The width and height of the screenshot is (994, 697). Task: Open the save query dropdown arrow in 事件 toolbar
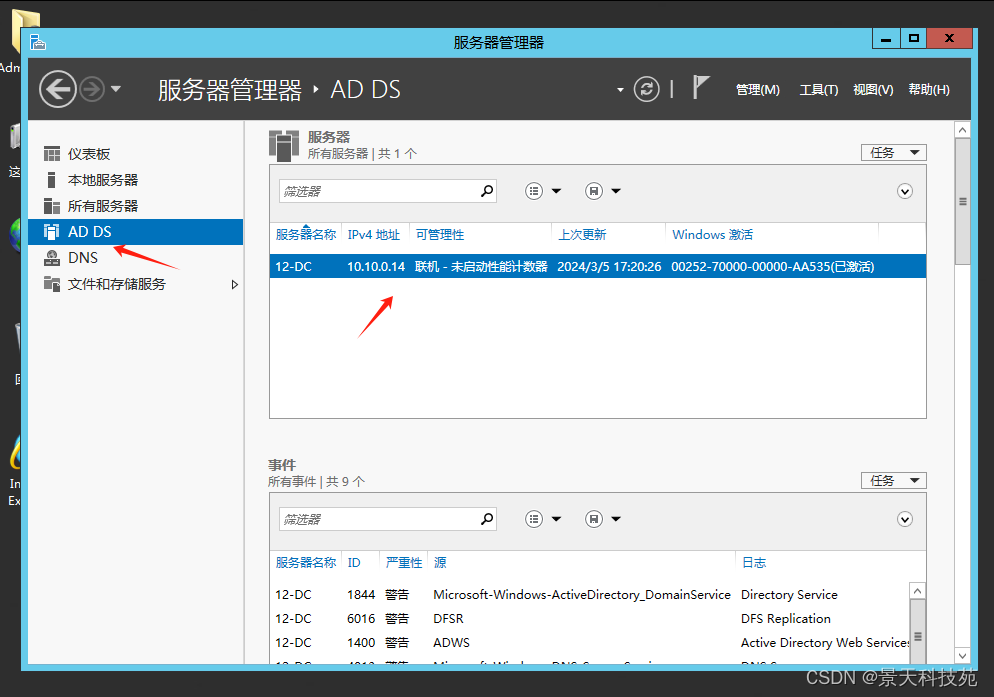coord(616,519)
